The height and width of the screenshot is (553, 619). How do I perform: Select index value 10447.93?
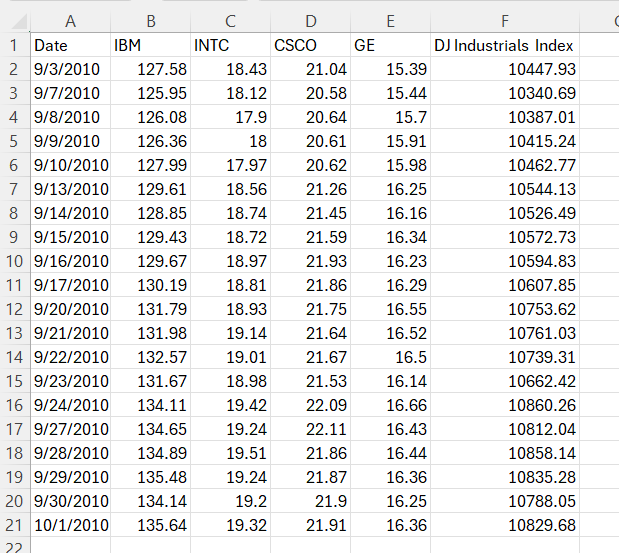pyautogui.click(x=505, y=69)
